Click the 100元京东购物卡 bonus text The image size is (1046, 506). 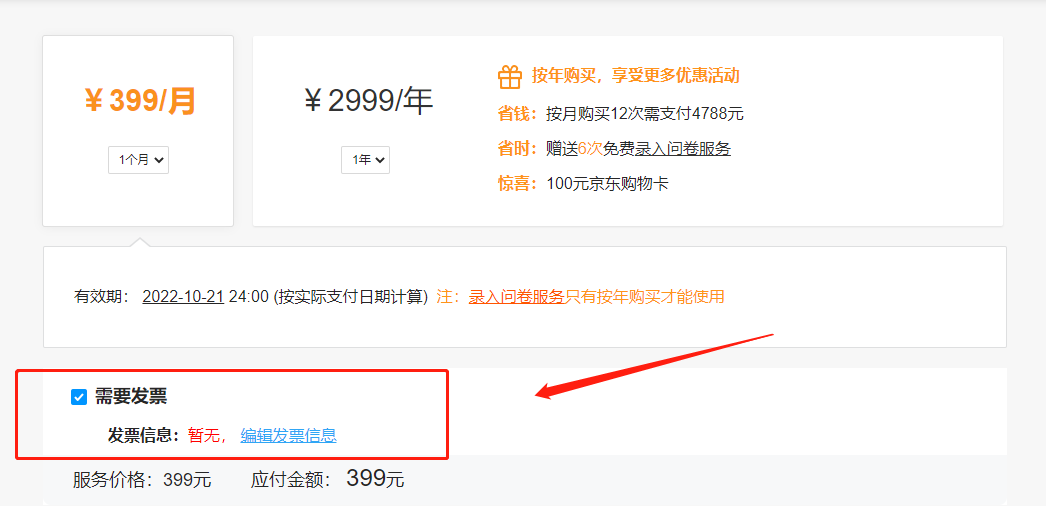pyautogui.click(x=607, y=184)
